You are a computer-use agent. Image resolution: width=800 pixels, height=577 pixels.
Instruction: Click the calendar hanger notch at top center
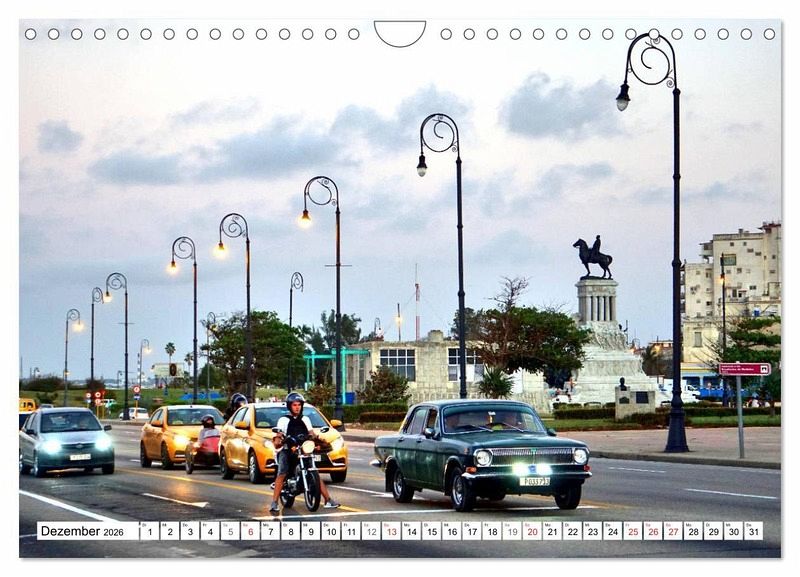(x=400, y=32)
